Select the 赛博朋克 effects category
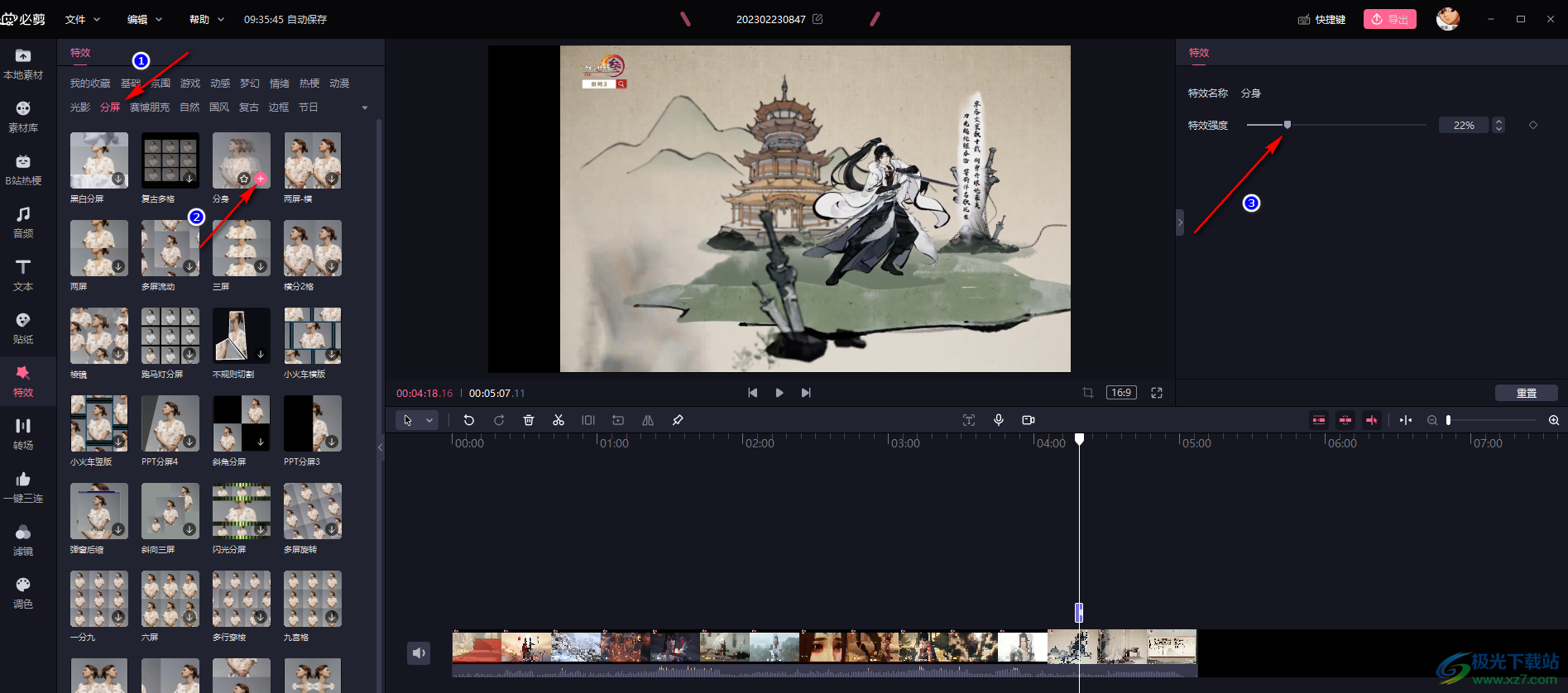Viewport: 1568px width, 693px height. point(150,108)
